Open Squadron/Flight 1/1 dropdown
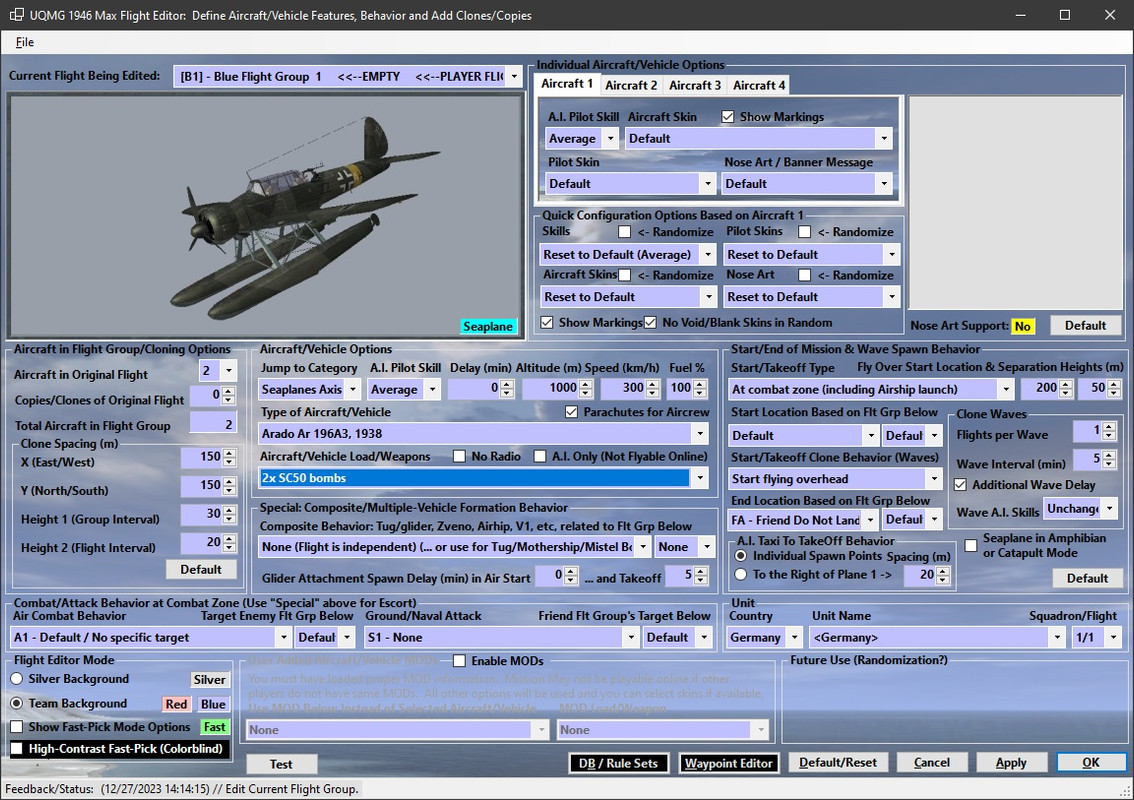The image size is (1134, 800). 1112,637
